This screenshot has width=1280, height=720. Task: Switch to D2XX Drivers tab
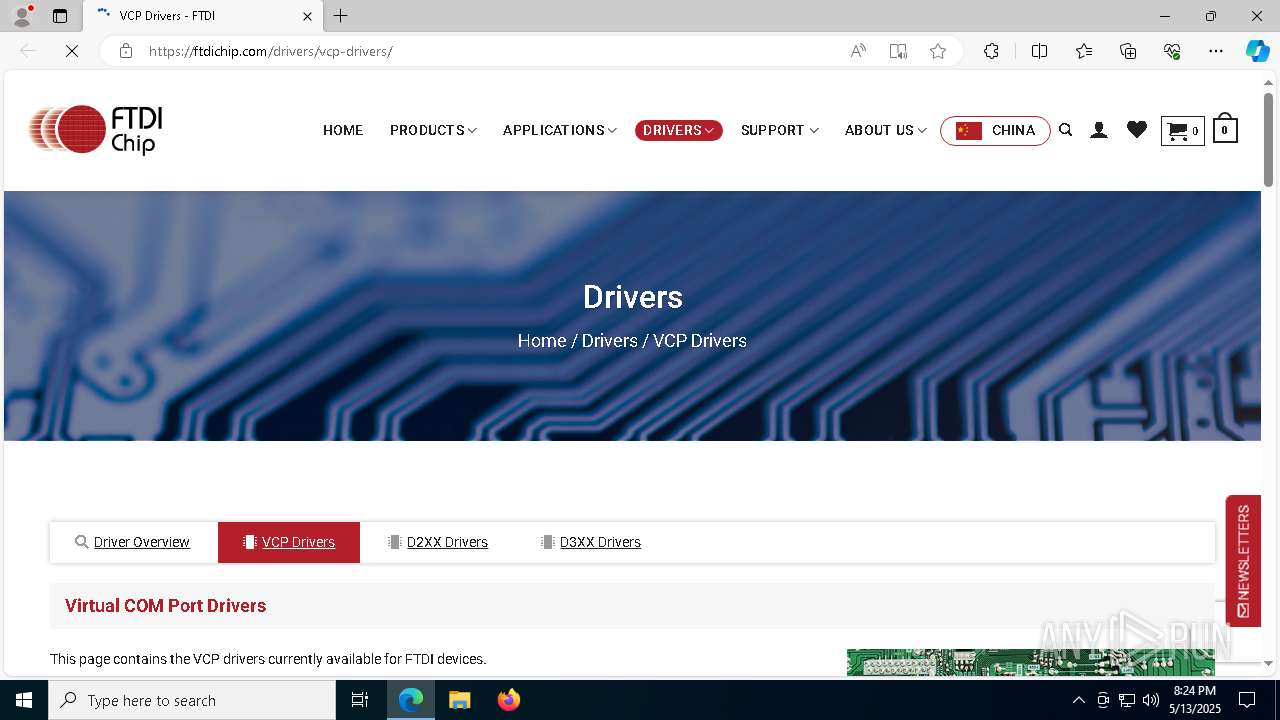point(437,542)
